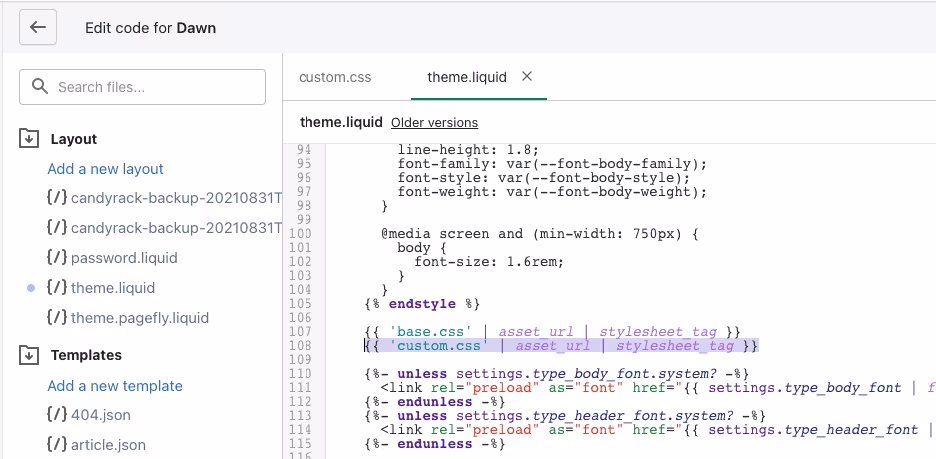
Task: Click font-style var line 96
Action: pos(544,178)
